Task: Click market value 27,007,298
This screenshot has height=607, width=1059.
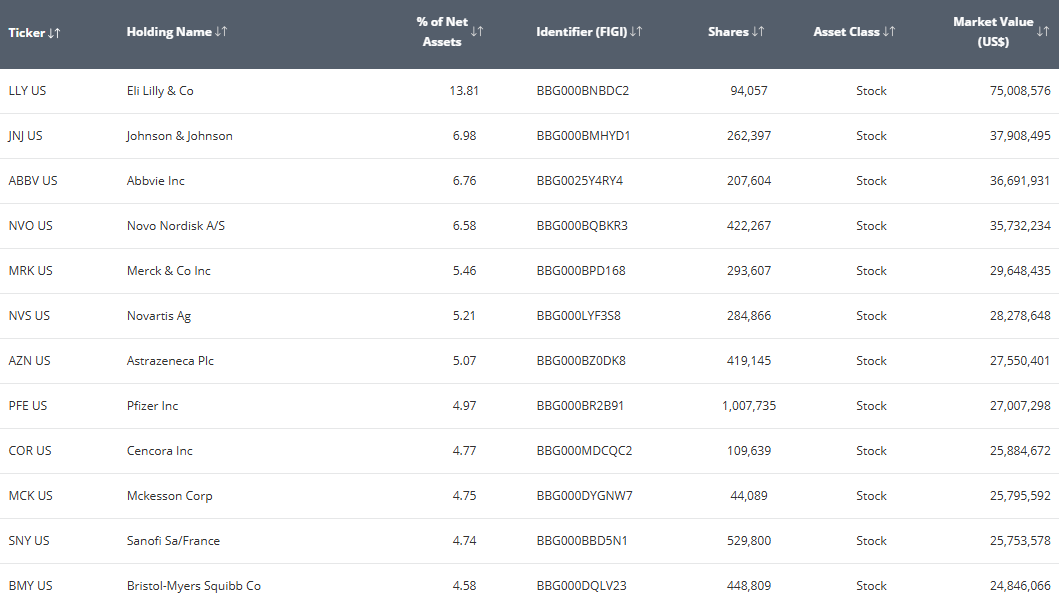Action: point(1021,406)
